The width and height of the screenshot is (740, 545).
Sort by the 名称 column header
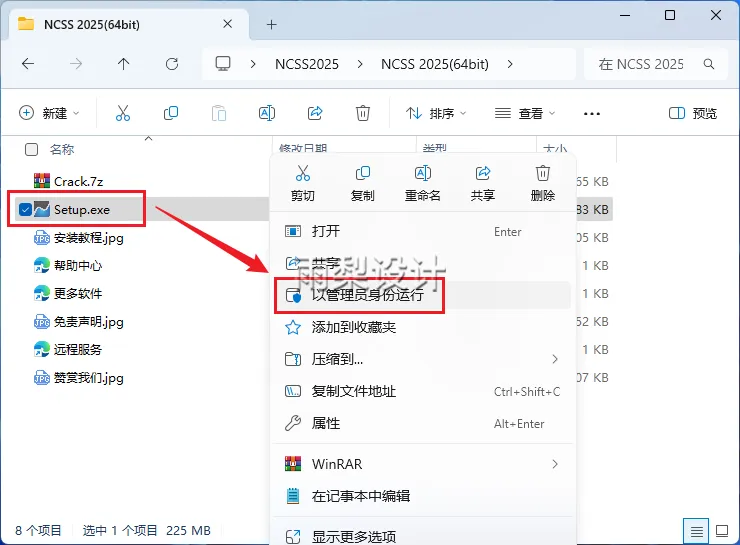tap(62, 150)
